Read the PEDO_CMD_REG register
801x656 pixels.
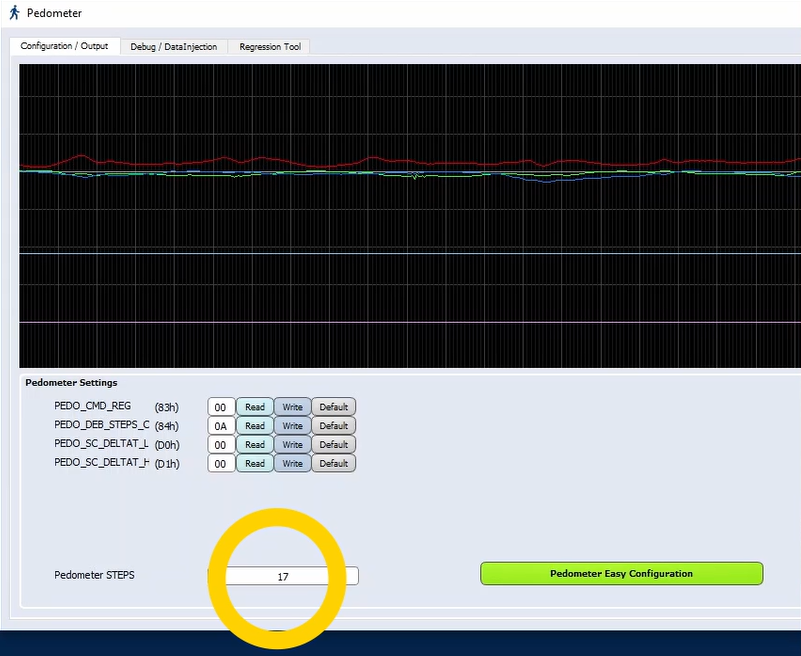click(254, 407)
